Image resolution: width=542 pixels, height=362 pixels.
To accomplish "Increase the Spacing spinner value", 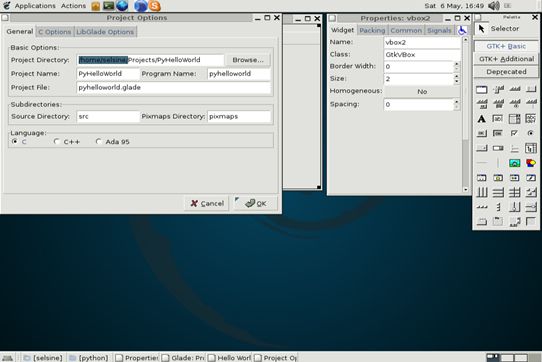I will tap(457, 102).
